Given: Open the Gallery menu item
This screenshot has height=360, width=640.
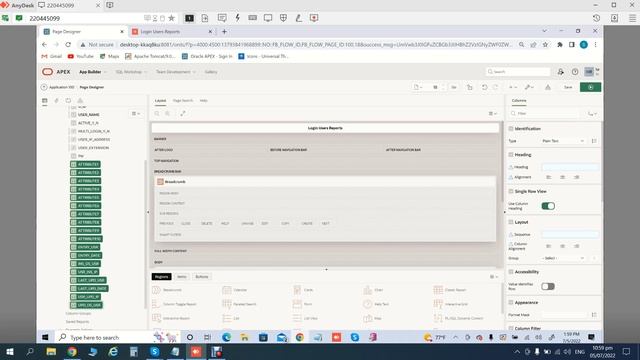Looking at the screenshot, I should coord(211,72).
